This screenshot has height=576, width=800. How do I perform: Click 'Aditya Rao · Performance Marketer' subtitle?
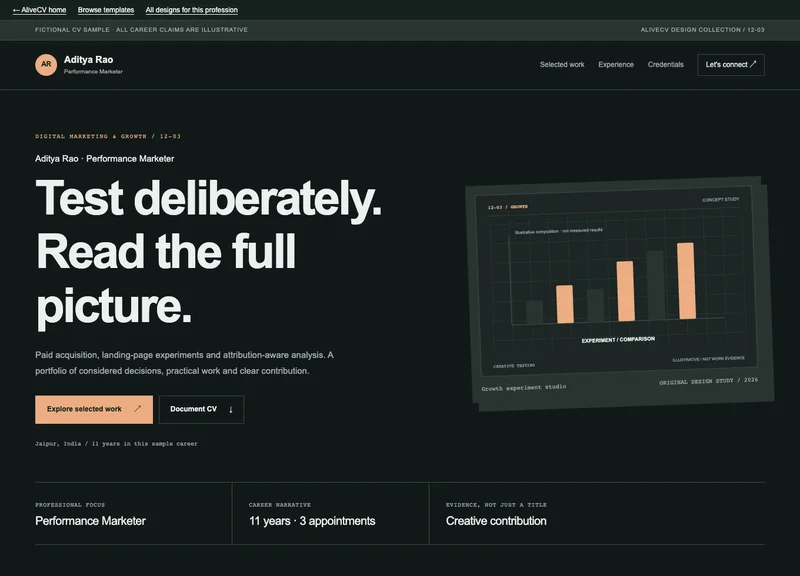[105, 159]
